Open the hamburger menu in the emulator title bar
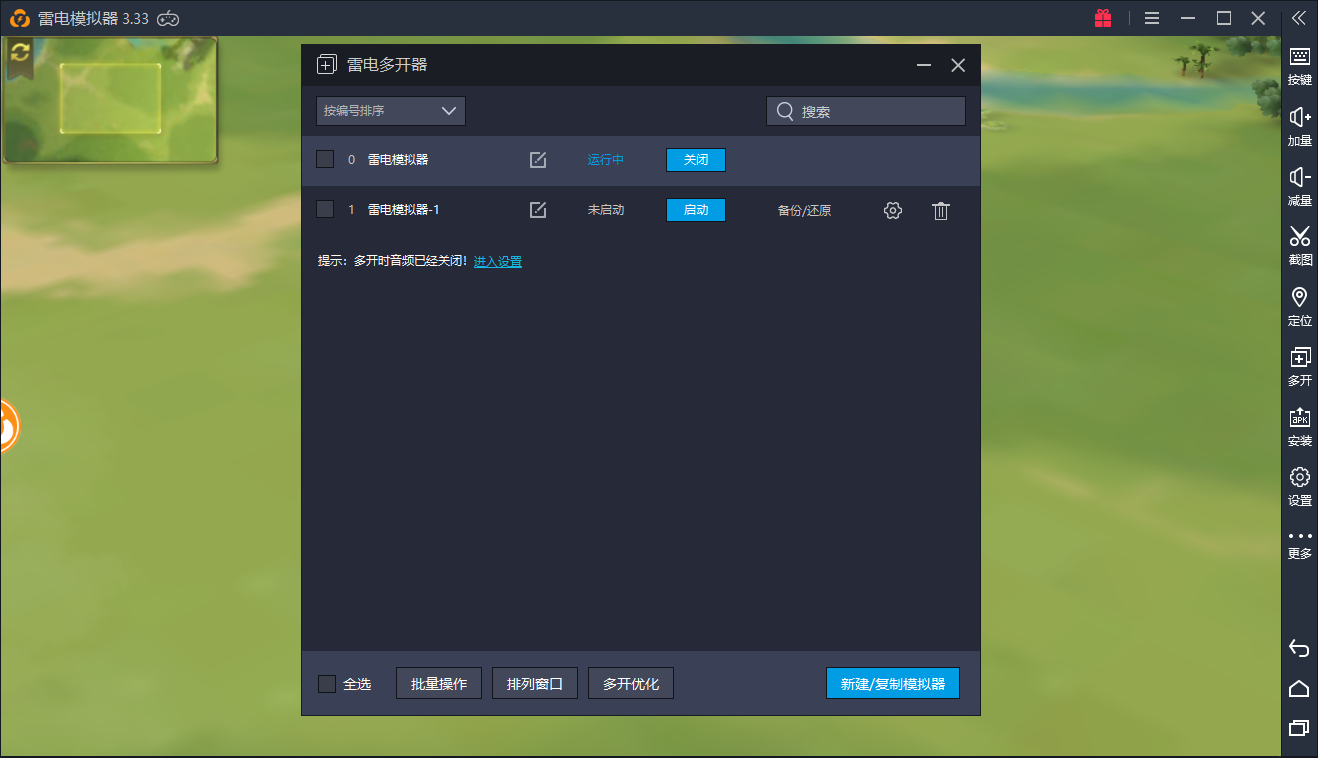1318x758 pixels. [x=1152, y=18]
